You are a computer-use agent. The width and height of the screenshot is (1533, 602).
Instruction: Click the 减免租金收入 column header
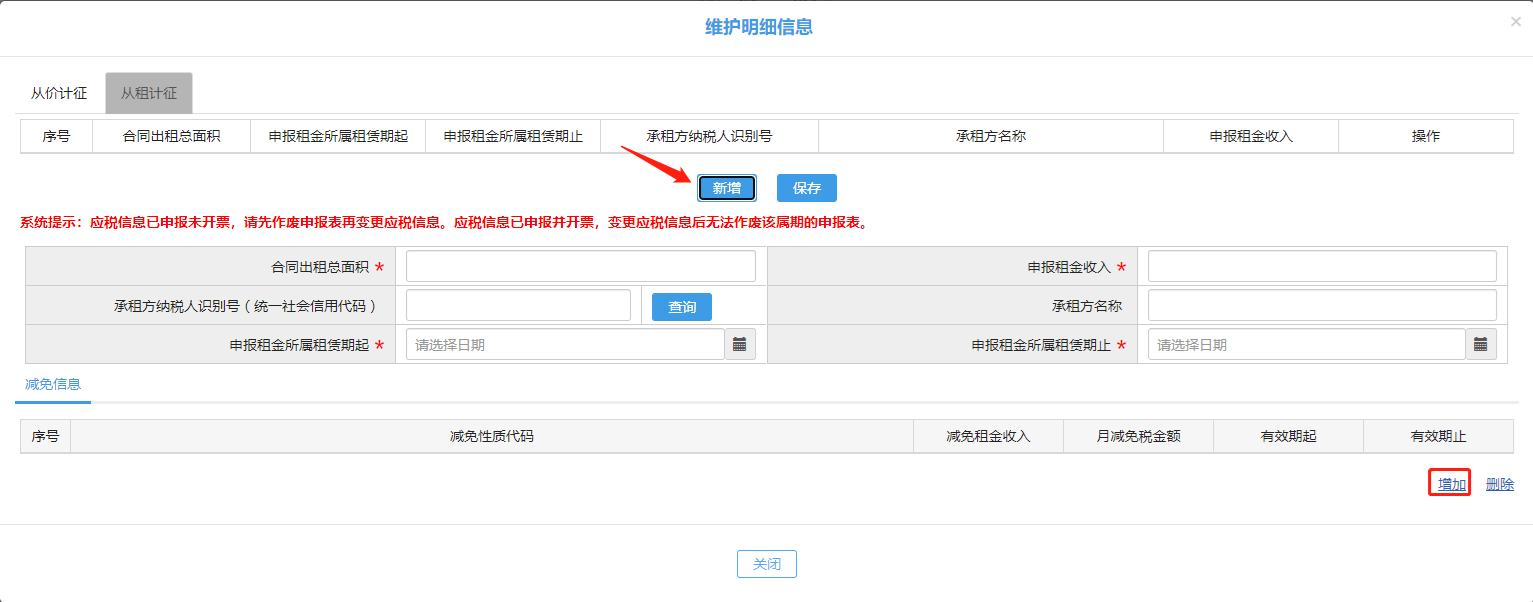pyautogui.click(x=989, y=437)
